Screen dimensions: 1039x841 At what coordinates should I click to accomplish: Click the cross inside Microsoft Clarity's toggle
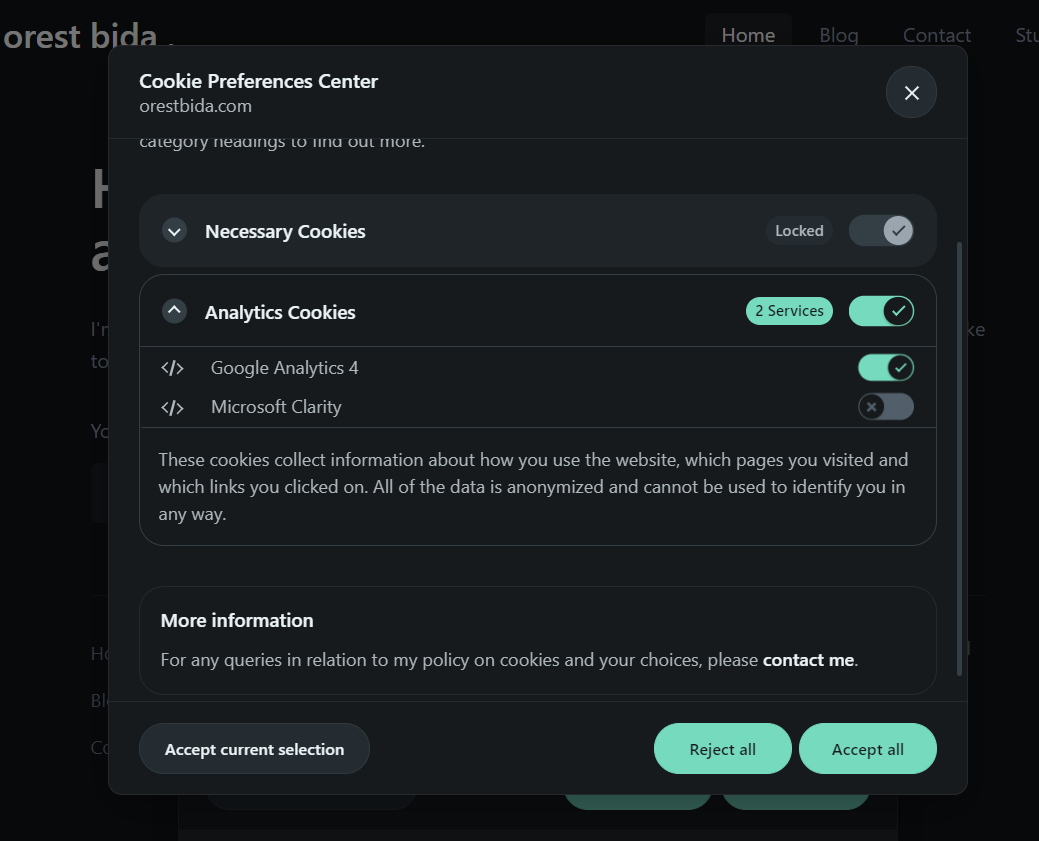[x=874, y=407]
